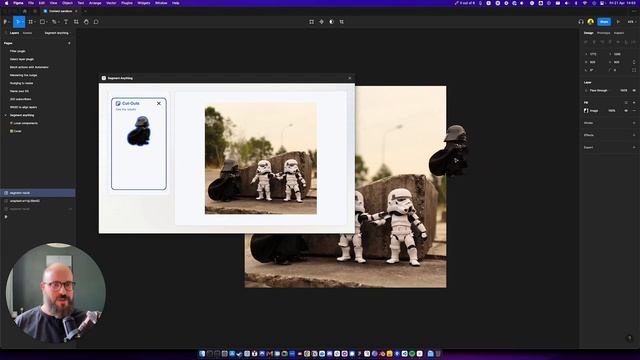Select the Rectangle shape tool
Image resolution: width=640 pixels, height=360 pixels.
[x=42, y=22]
